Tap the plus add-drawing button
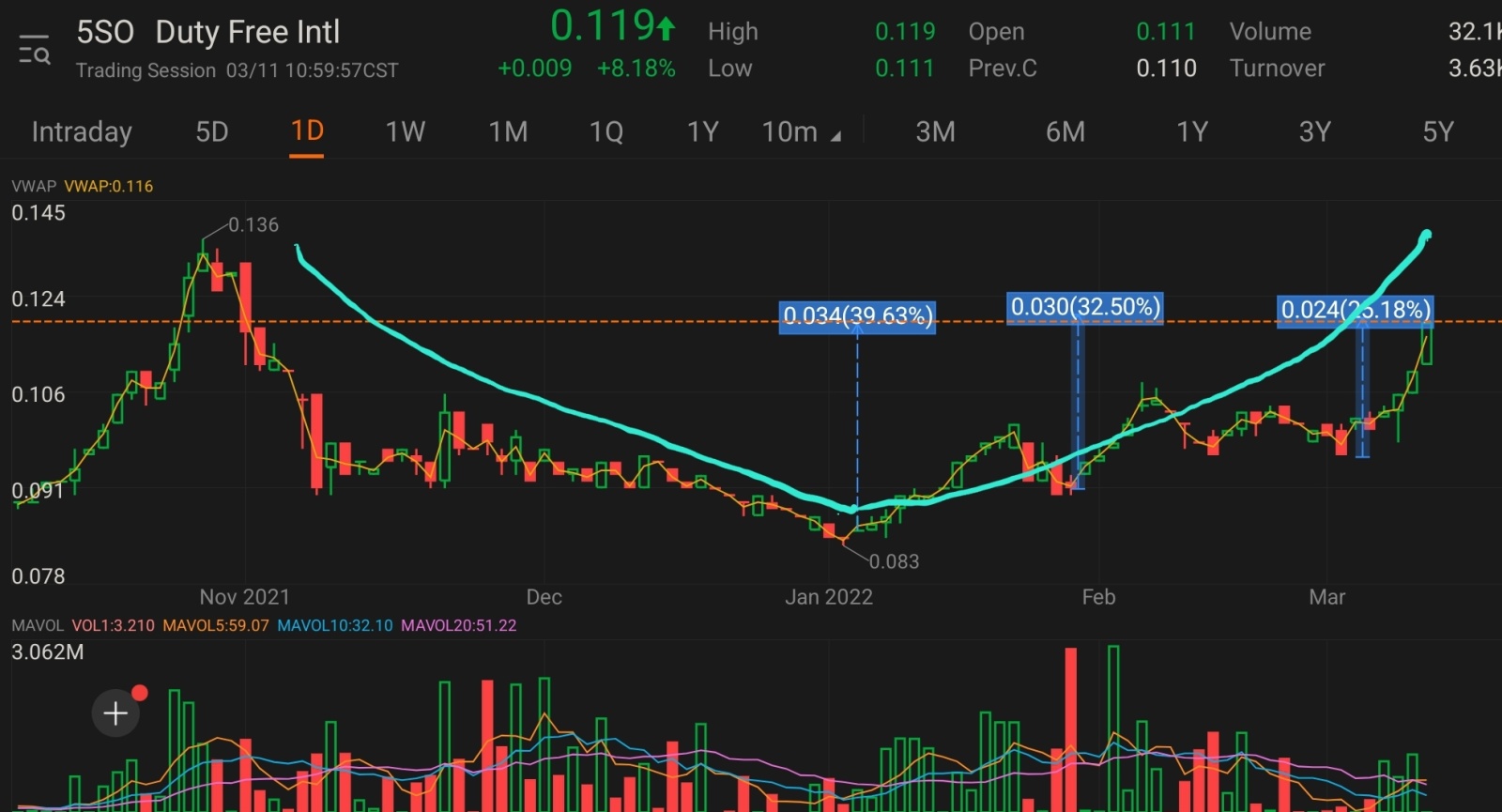The width and height of the screenshot is (1502, 812). (x=115, y=713)
